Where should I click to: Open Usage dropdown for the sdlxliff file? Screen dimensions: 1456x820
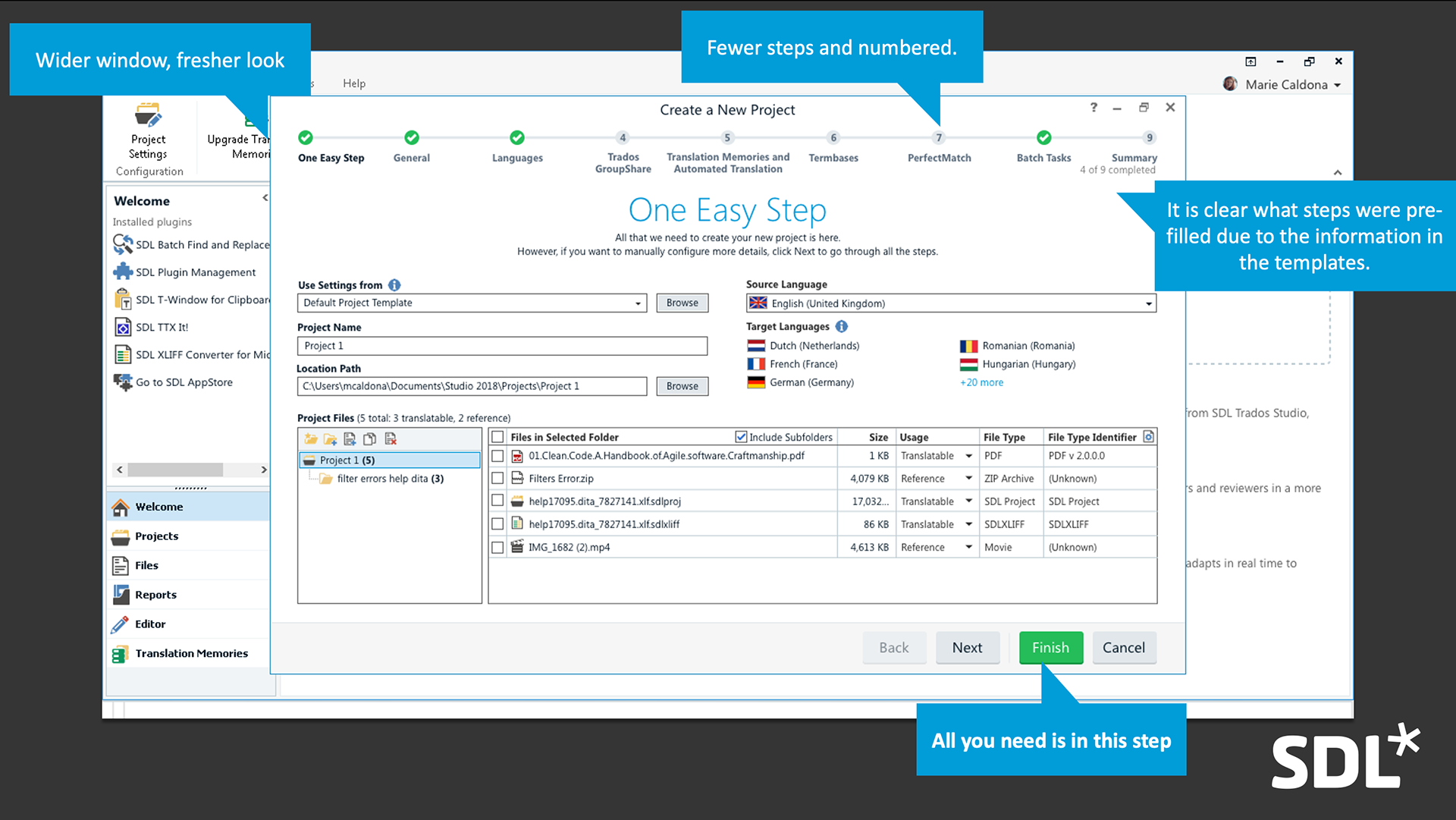[x=968, y=524]
